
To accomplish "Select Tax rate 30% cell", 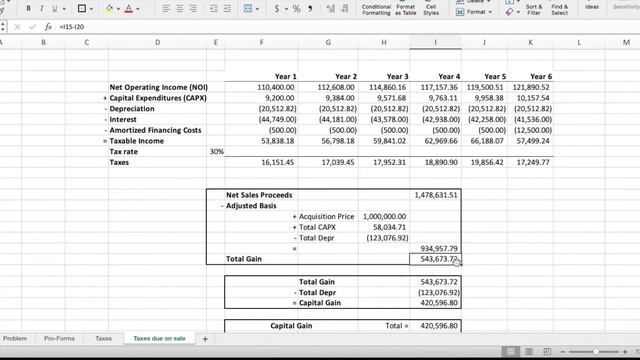I will coord(216,151).
